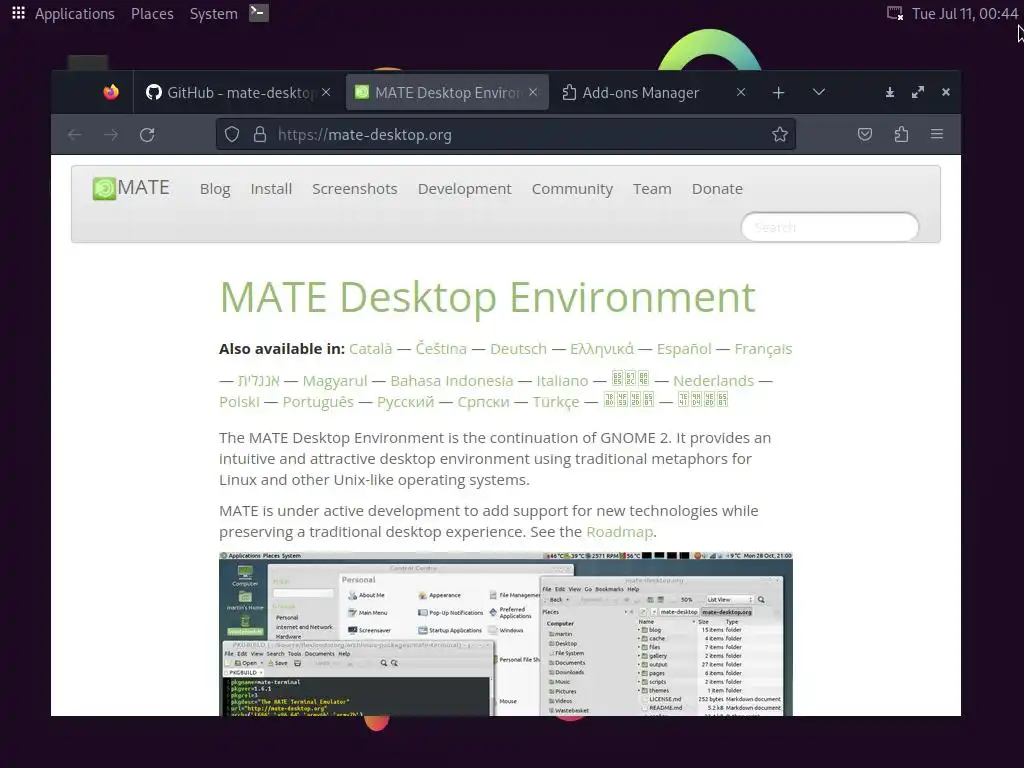Switch language to Español
The image size is (1024, 768).
tap(684, 349)
